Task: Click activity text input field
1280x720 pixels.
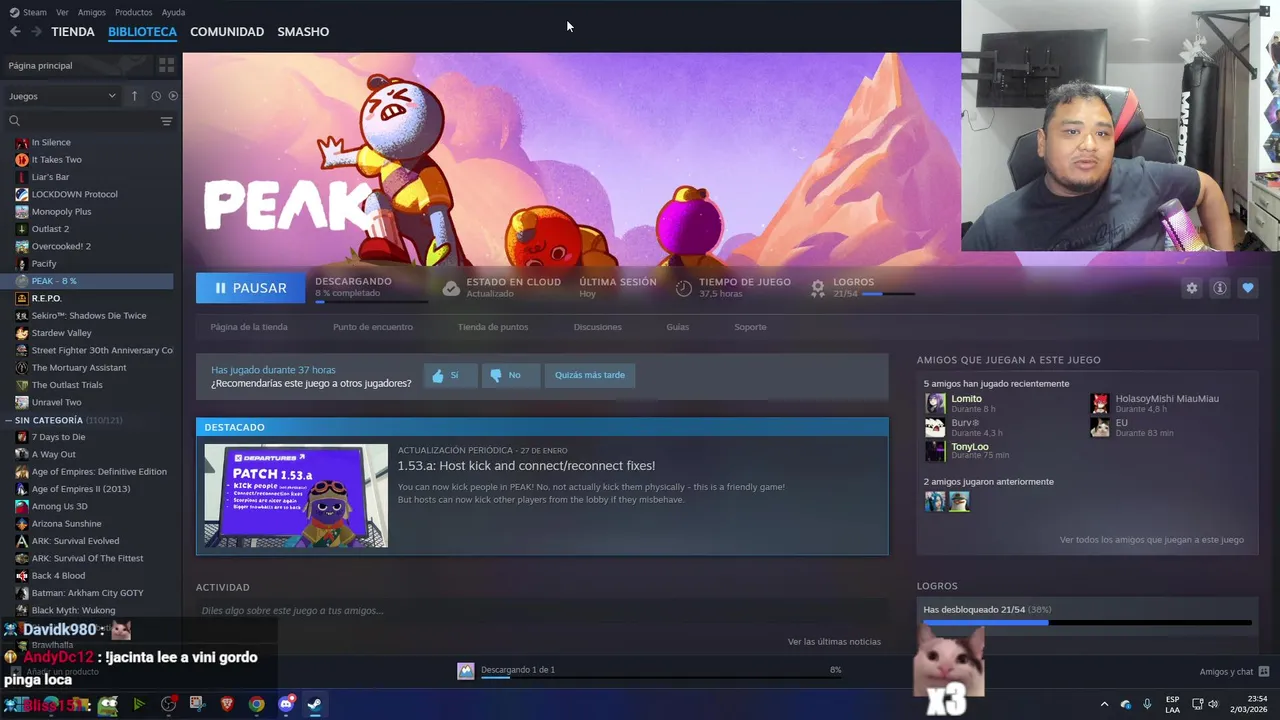Action: point(542,610)
